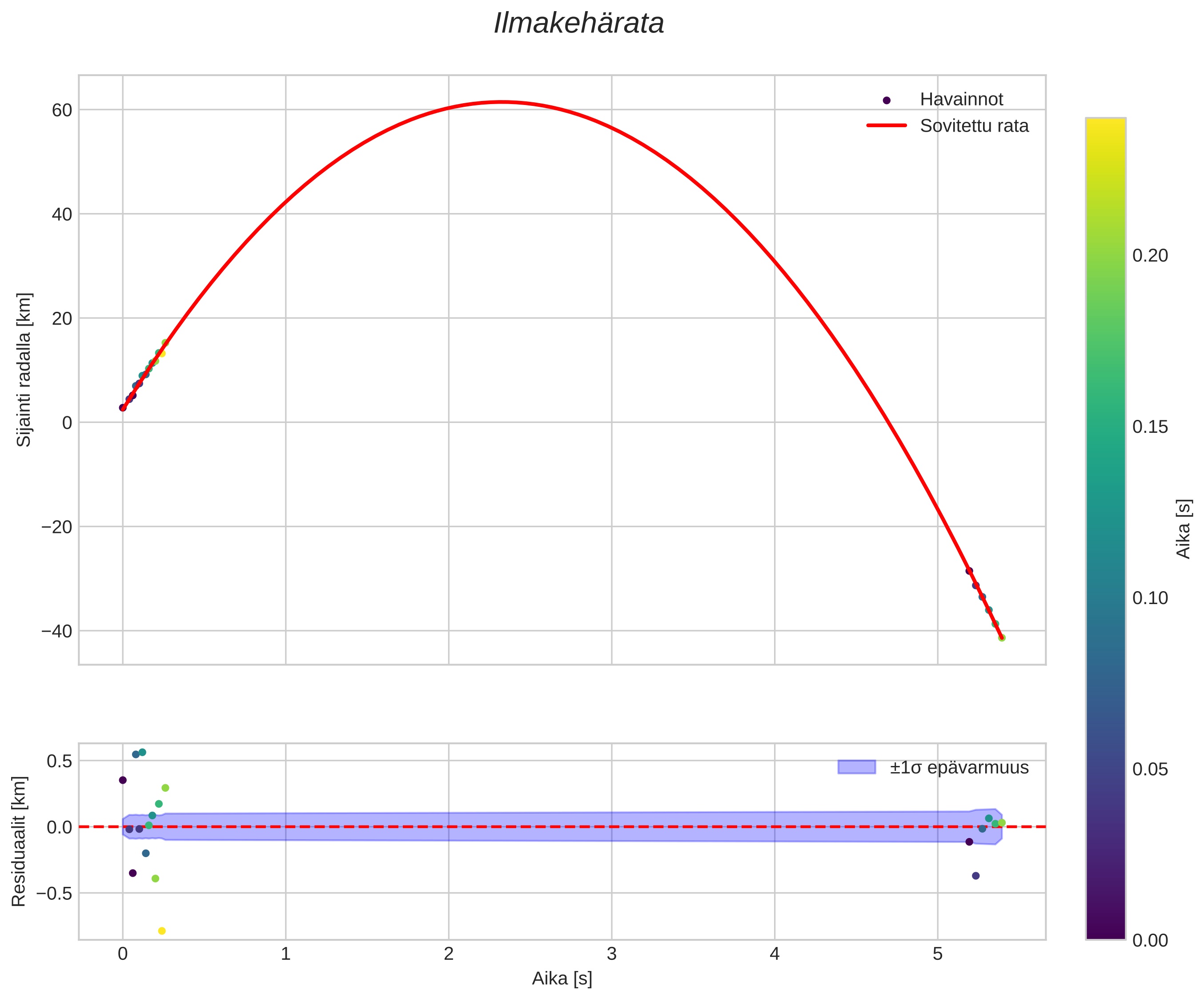Click the Havainnot legend marker dot
This screenshot has height=999, width=1204.
click(x=887, y=101)
